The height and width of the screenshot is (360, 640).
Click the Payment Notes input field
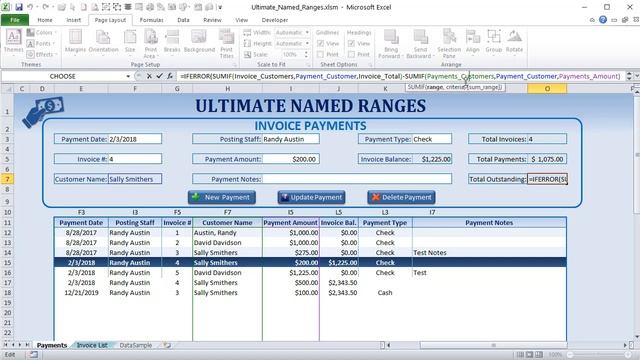(357, 179)
